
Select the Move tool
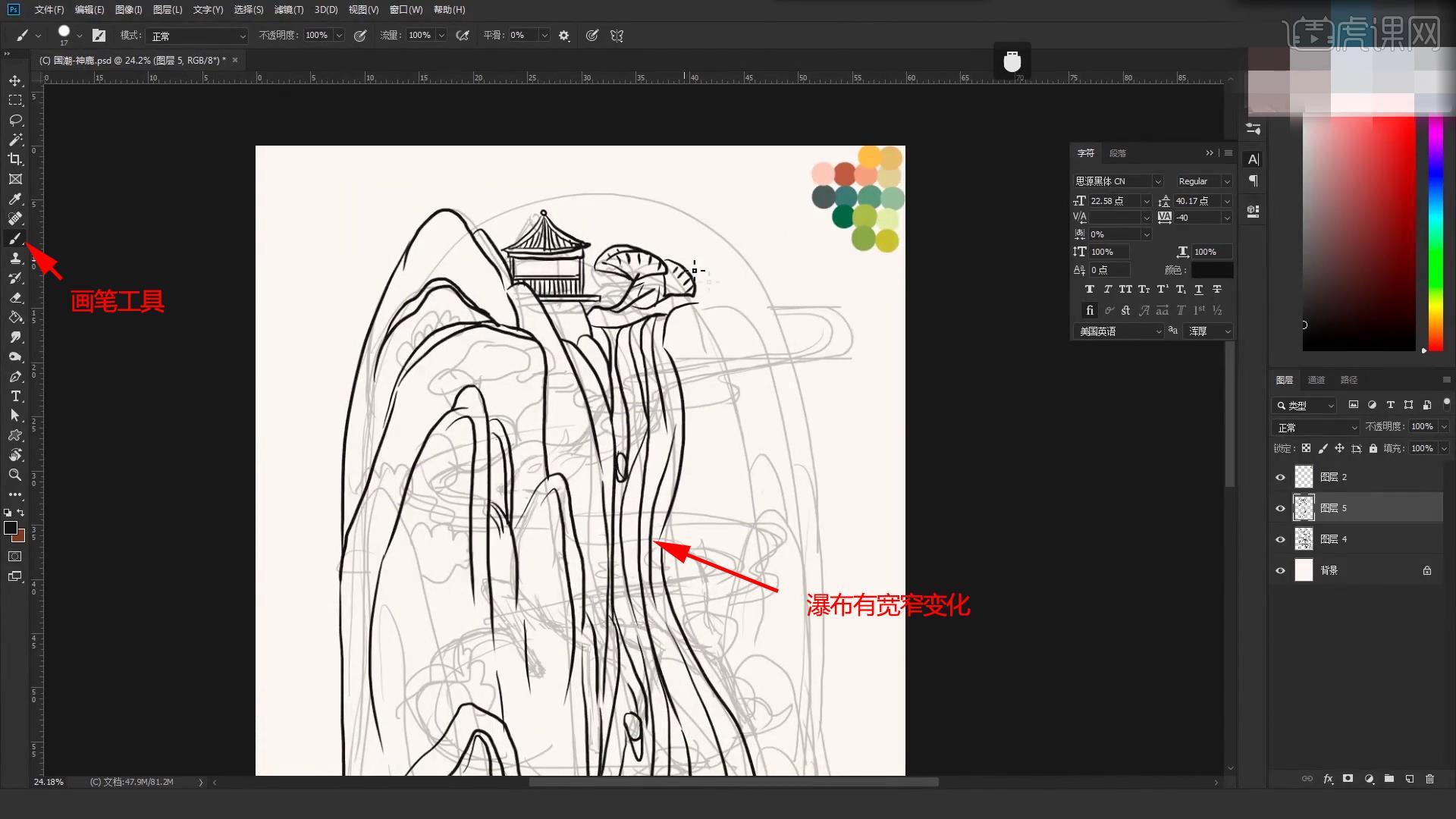point(15,80)
